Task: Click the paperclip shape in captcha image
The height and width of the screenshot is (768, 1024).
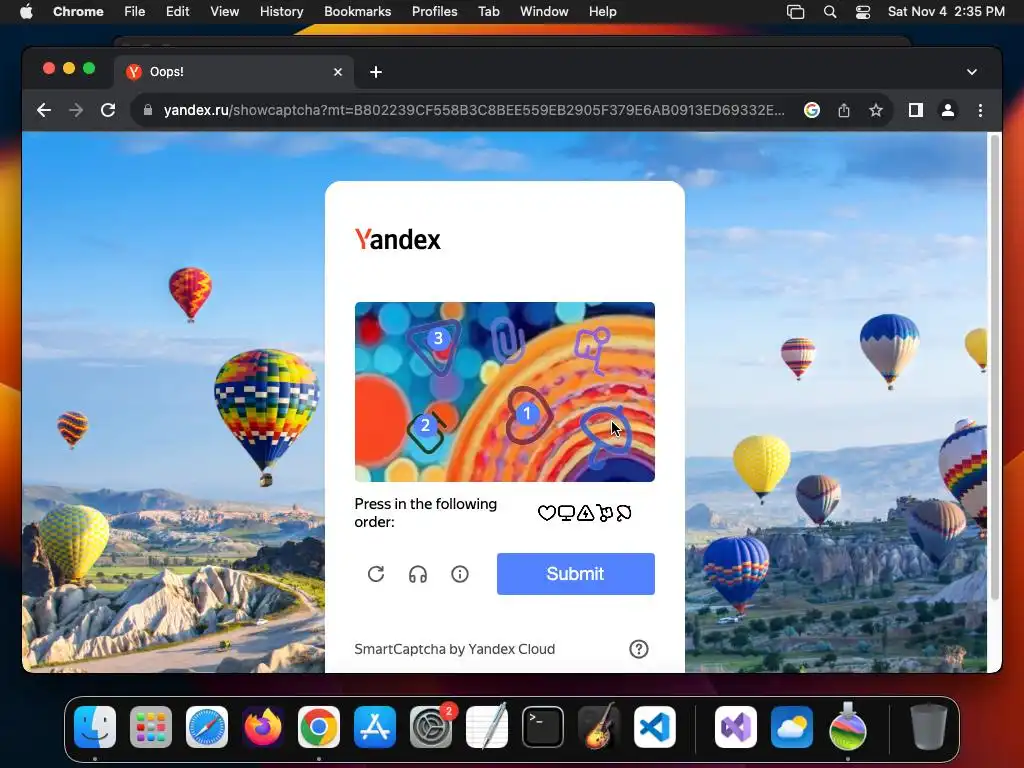Action: (x=507, y=341)
